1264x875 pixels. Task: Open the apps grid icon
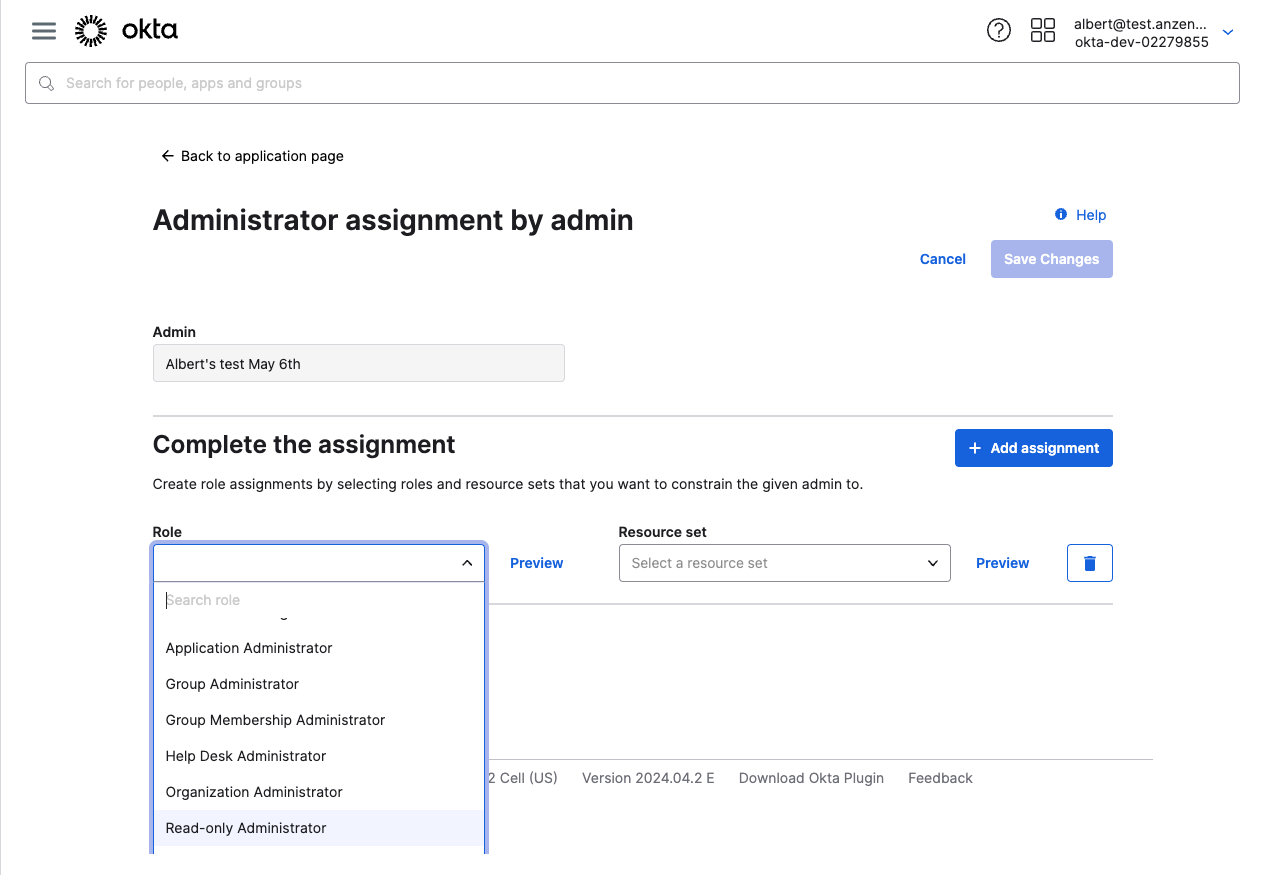1042,31
